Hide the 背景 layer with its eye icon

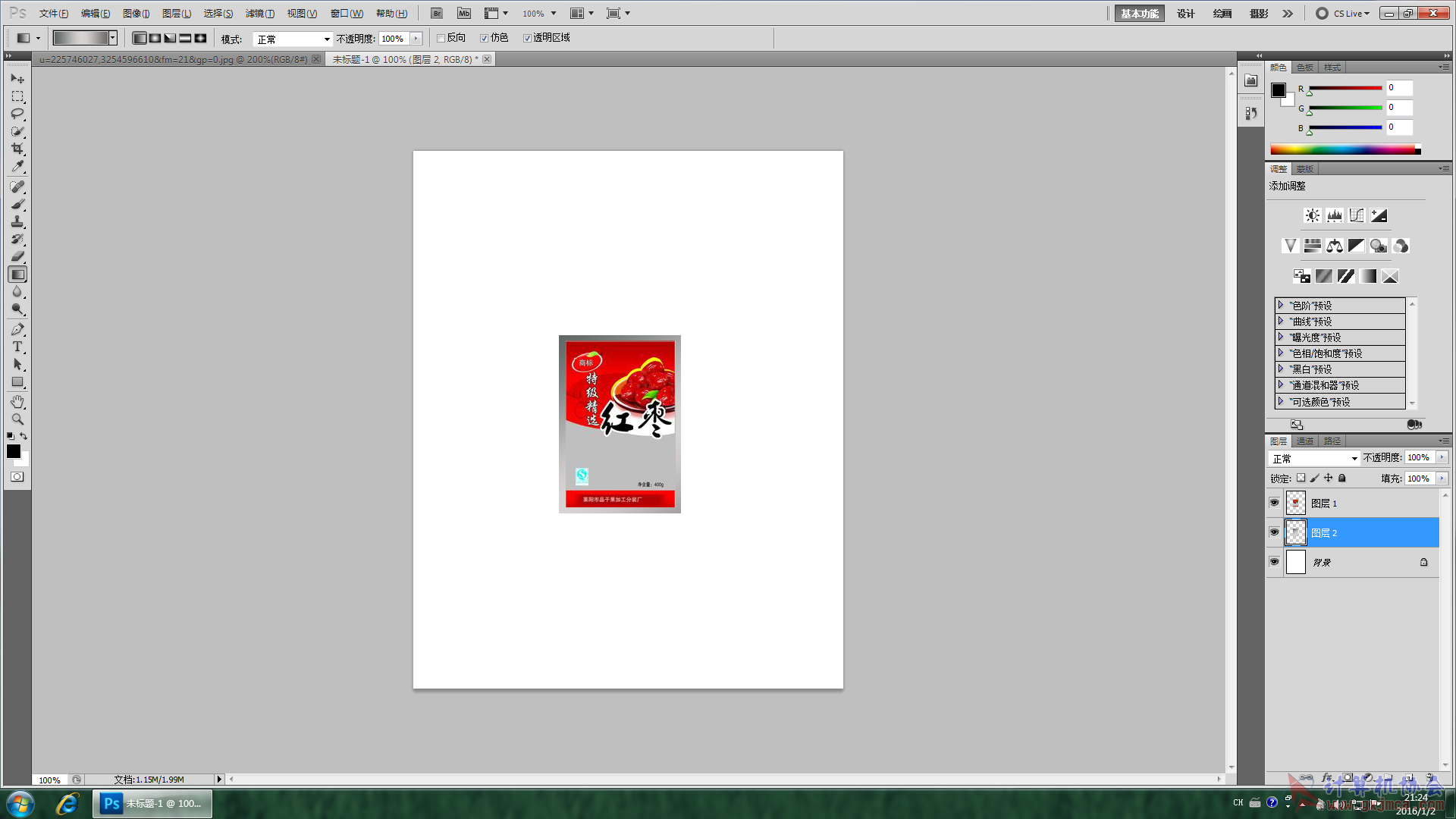coord(1274,562)
